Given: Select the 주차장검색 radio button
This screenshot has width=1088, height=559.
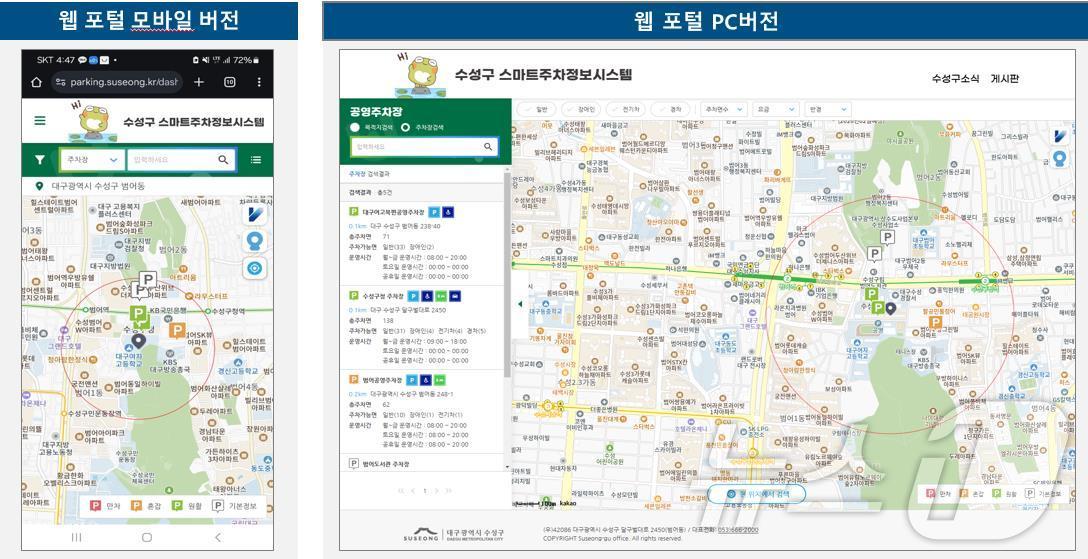Looking at the screenshot, I should 405,128.
